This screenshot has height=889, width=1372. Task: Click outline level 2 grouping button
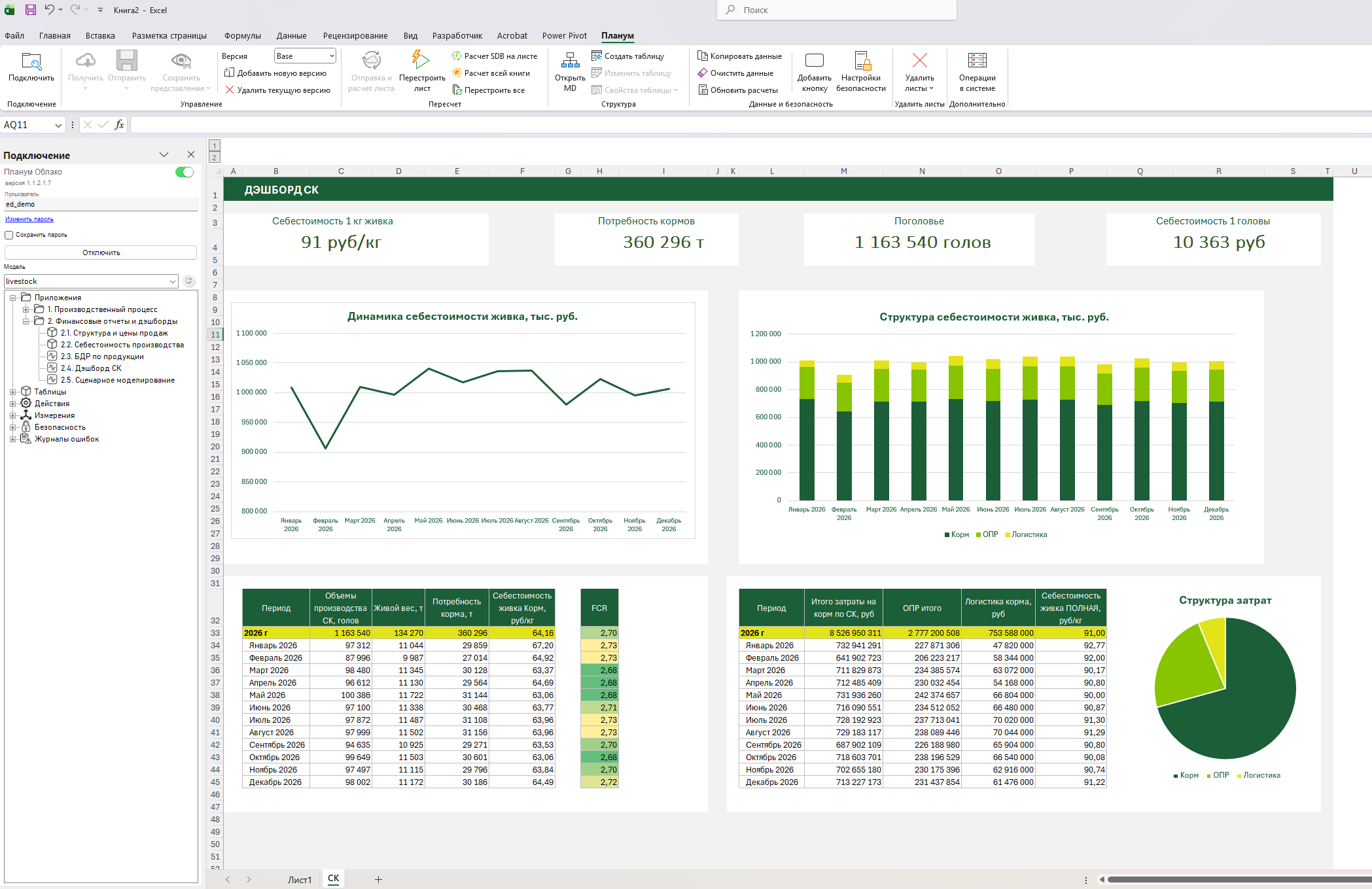[214, 158]
